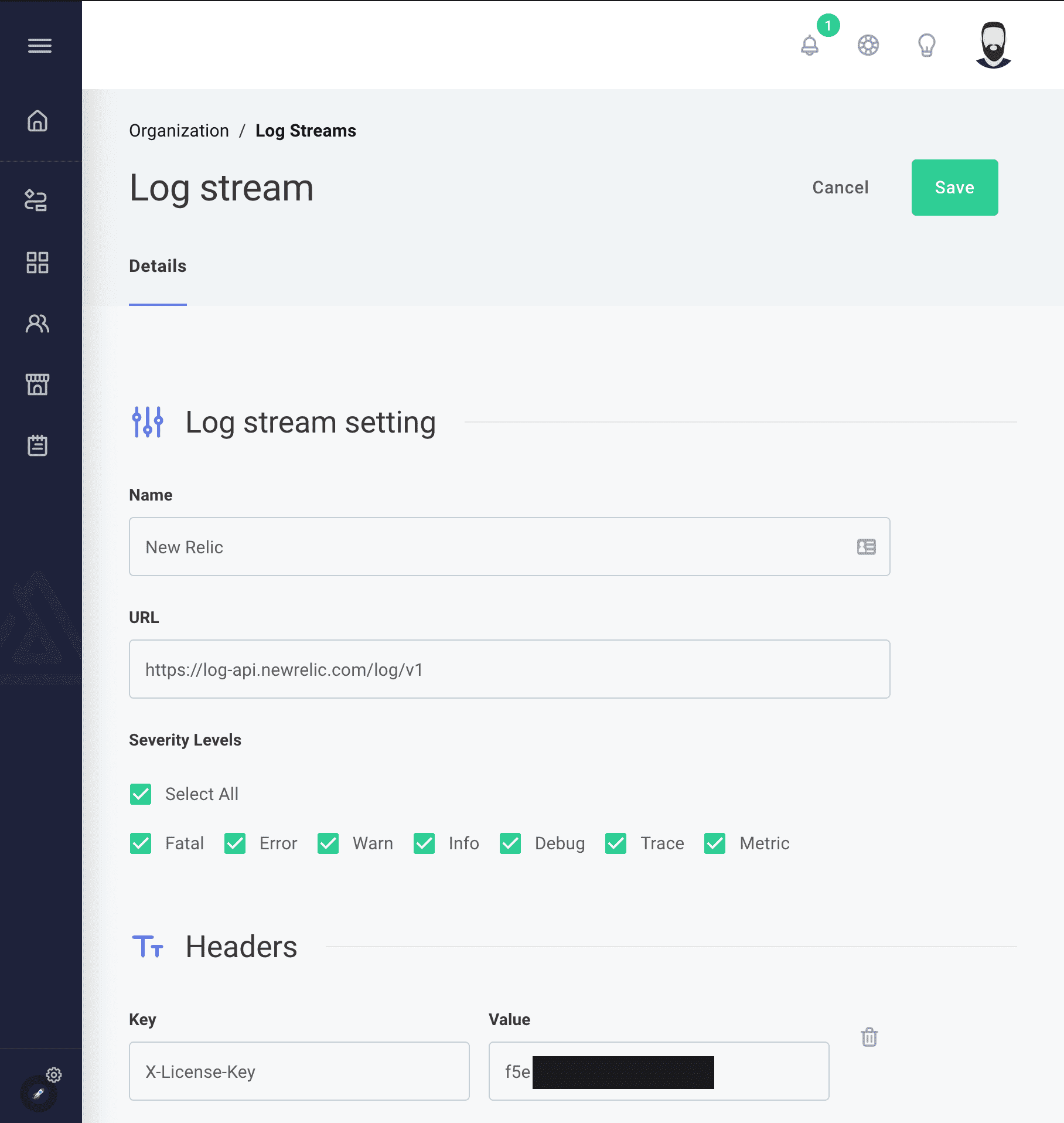Screen dimensions: 1064x1123
Task: Disable the Debug severity level
Action: click(x=510, y=844)
